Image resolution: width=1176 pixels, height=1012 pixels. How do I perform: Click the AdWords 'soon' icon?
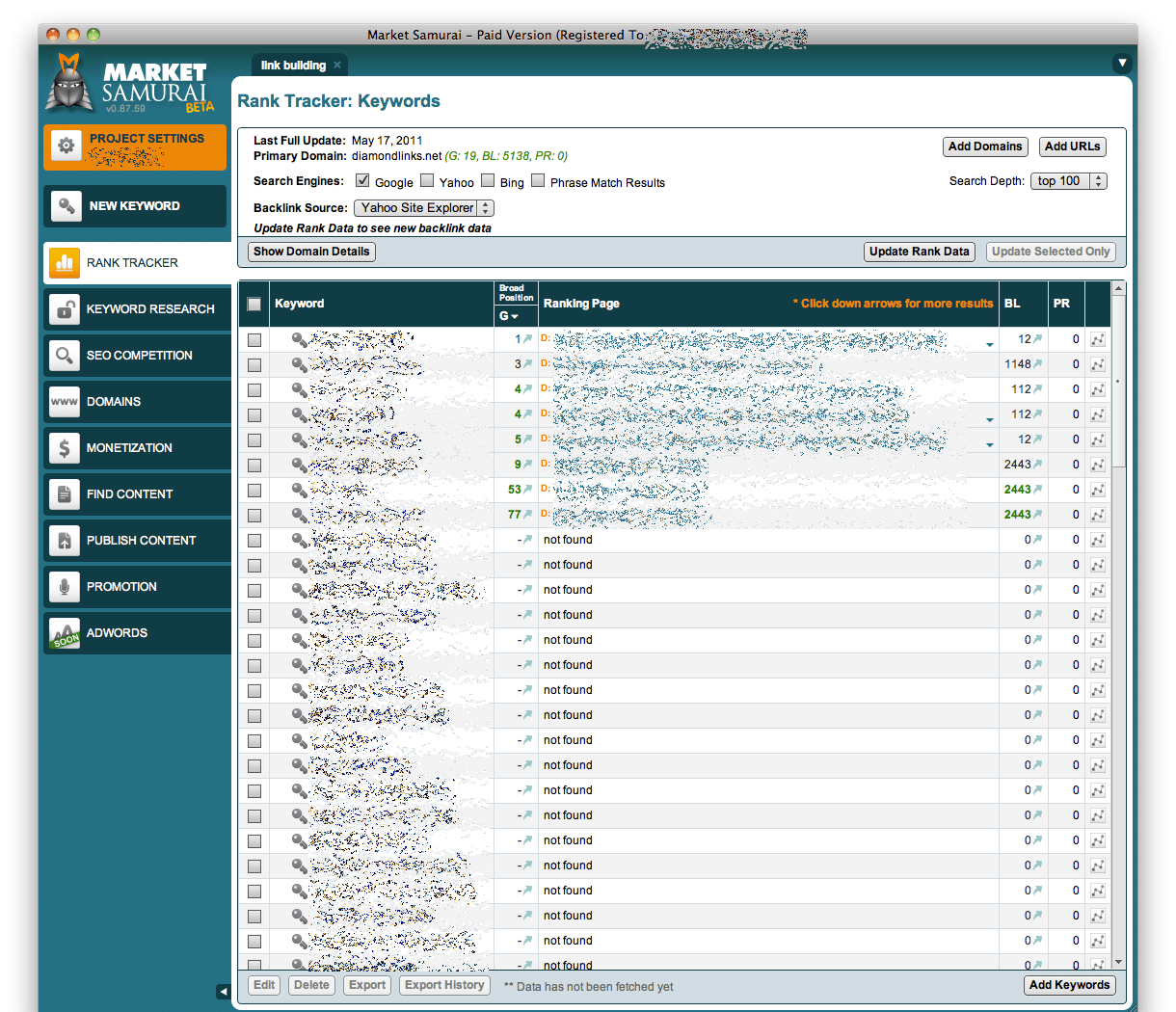click(x=65, y=633)
